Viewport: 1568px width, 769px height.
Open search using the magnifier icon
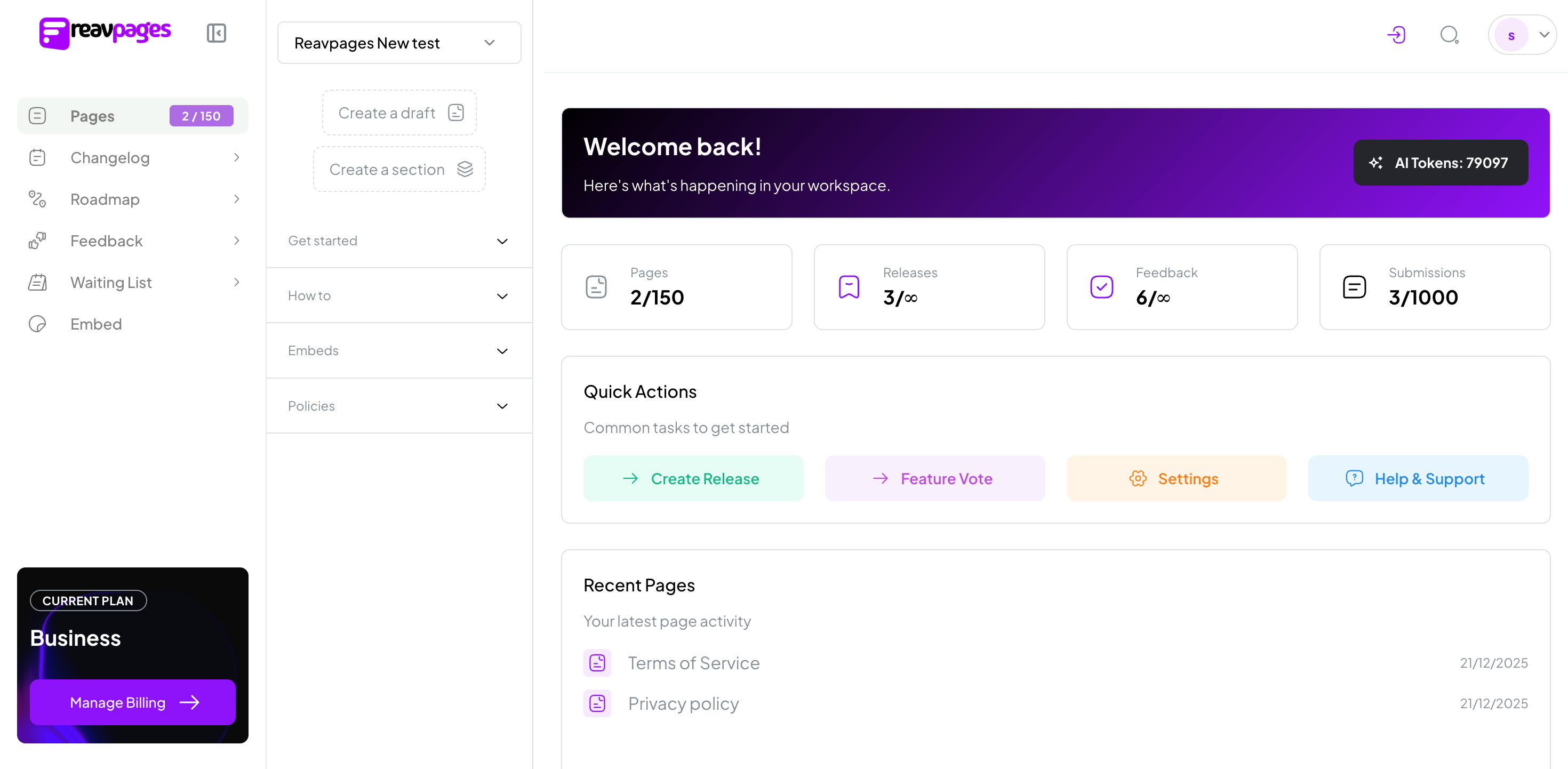coord(1450,35)
